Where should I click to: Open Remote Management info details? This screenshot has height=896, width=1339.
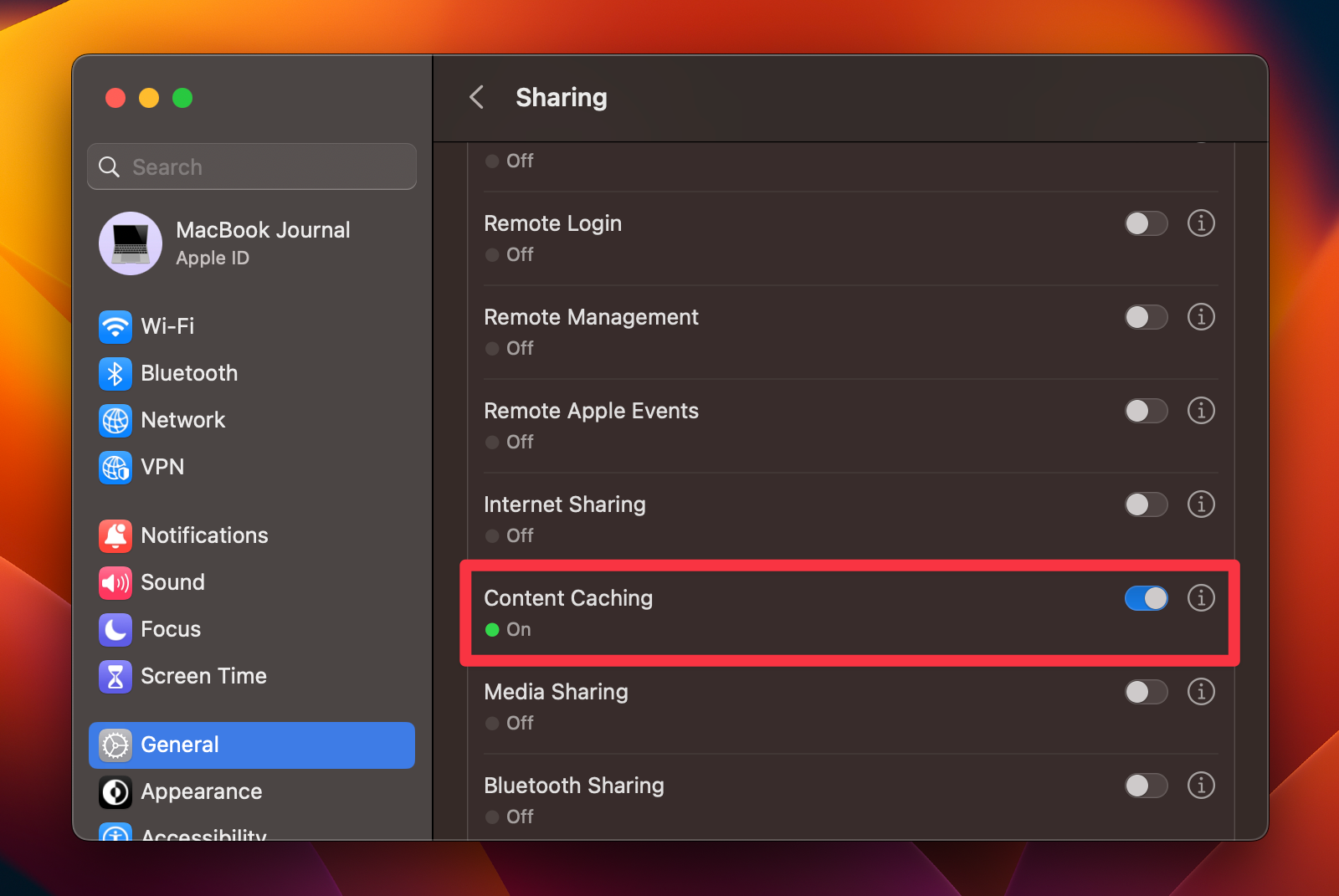[x=1201, y=317]
